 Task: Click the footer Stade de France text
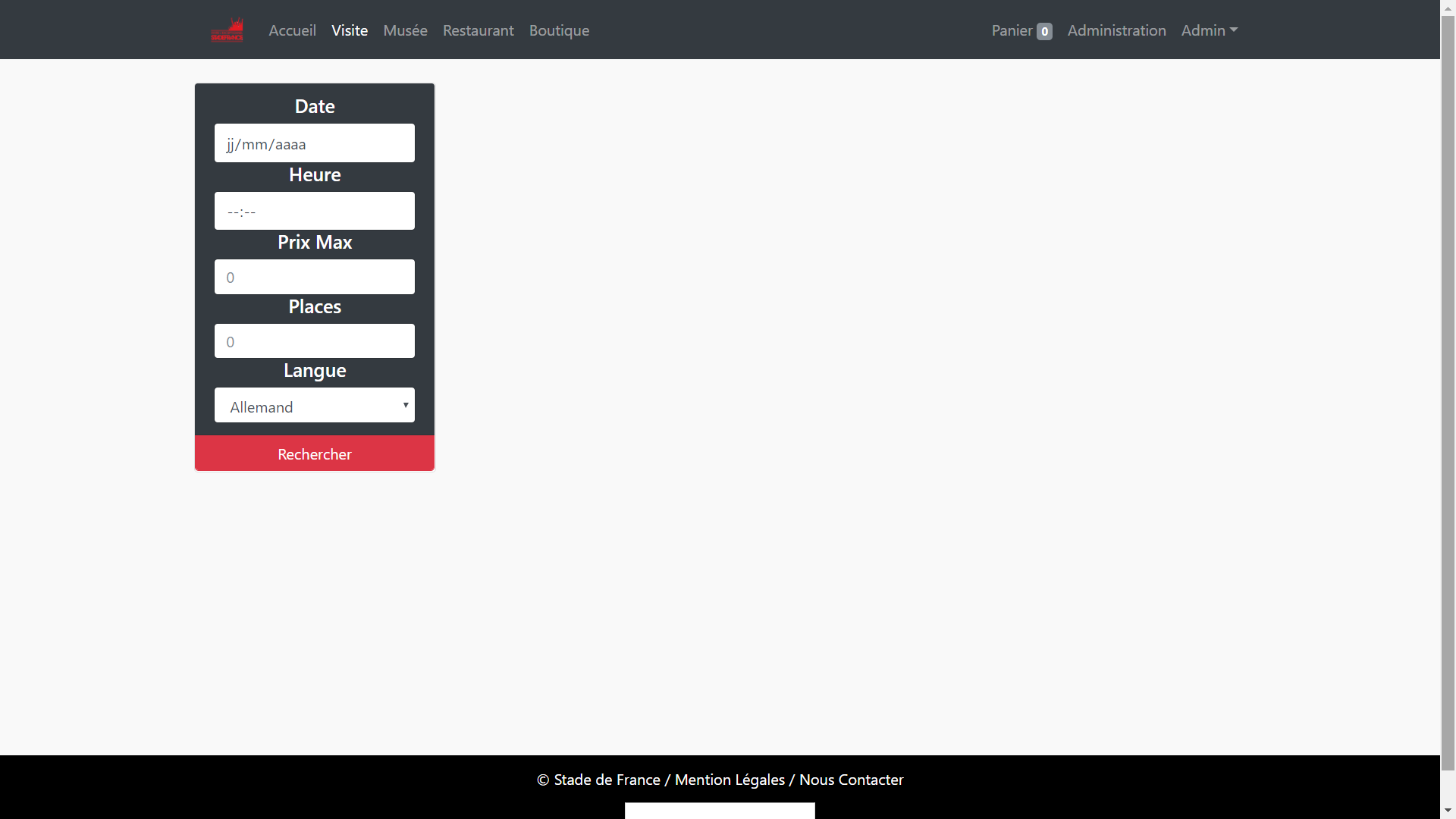(x=607, y=780)
